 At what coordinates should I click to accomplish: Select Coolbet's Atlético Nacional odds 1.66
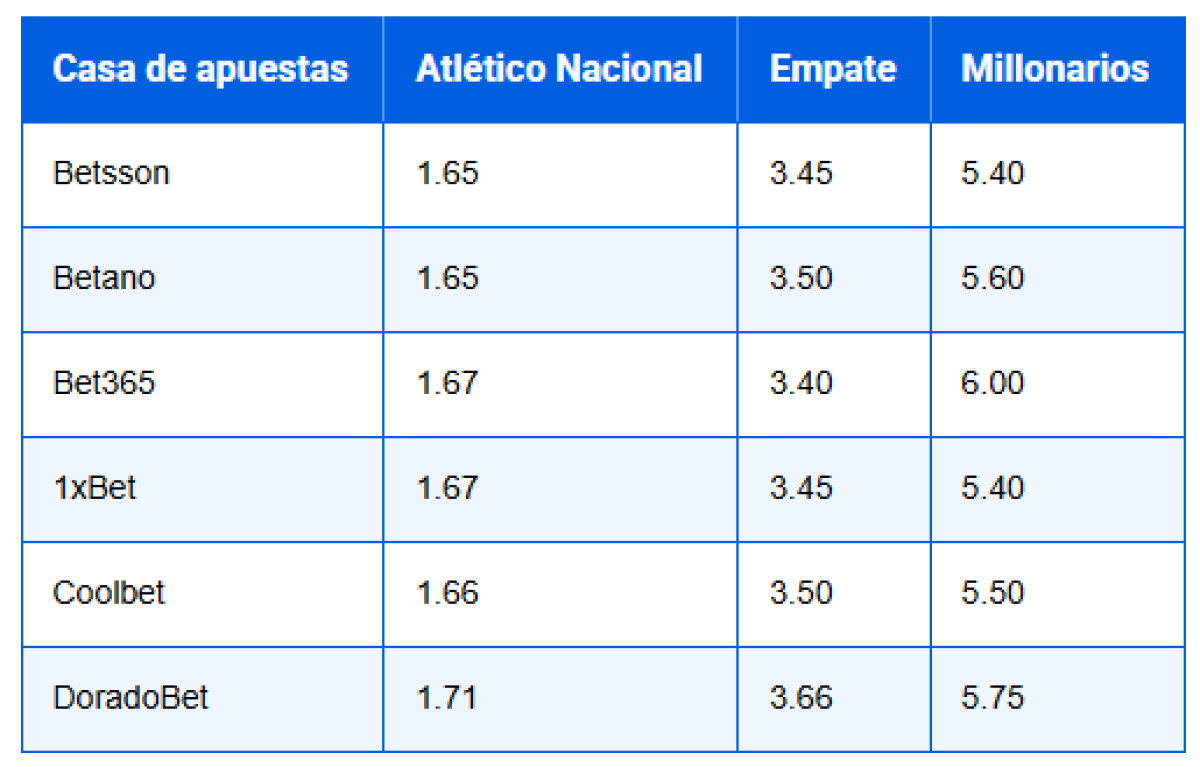[x=448, y=593]
